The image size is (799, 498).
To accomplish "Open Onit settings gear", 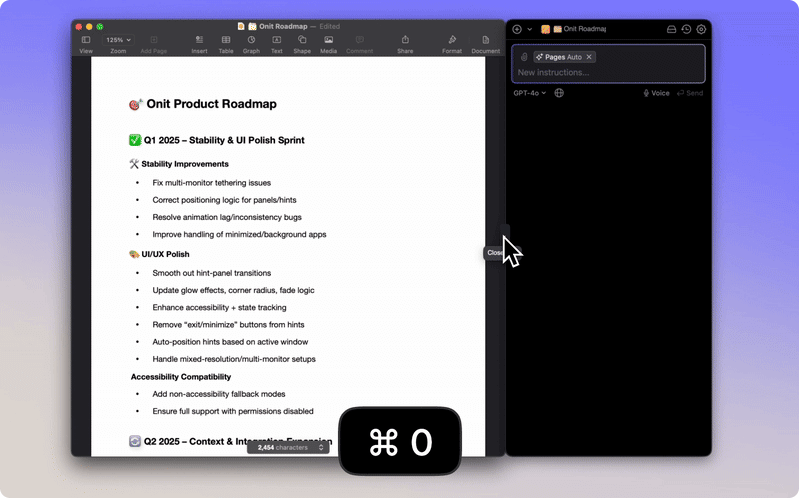I will [701, 29].
